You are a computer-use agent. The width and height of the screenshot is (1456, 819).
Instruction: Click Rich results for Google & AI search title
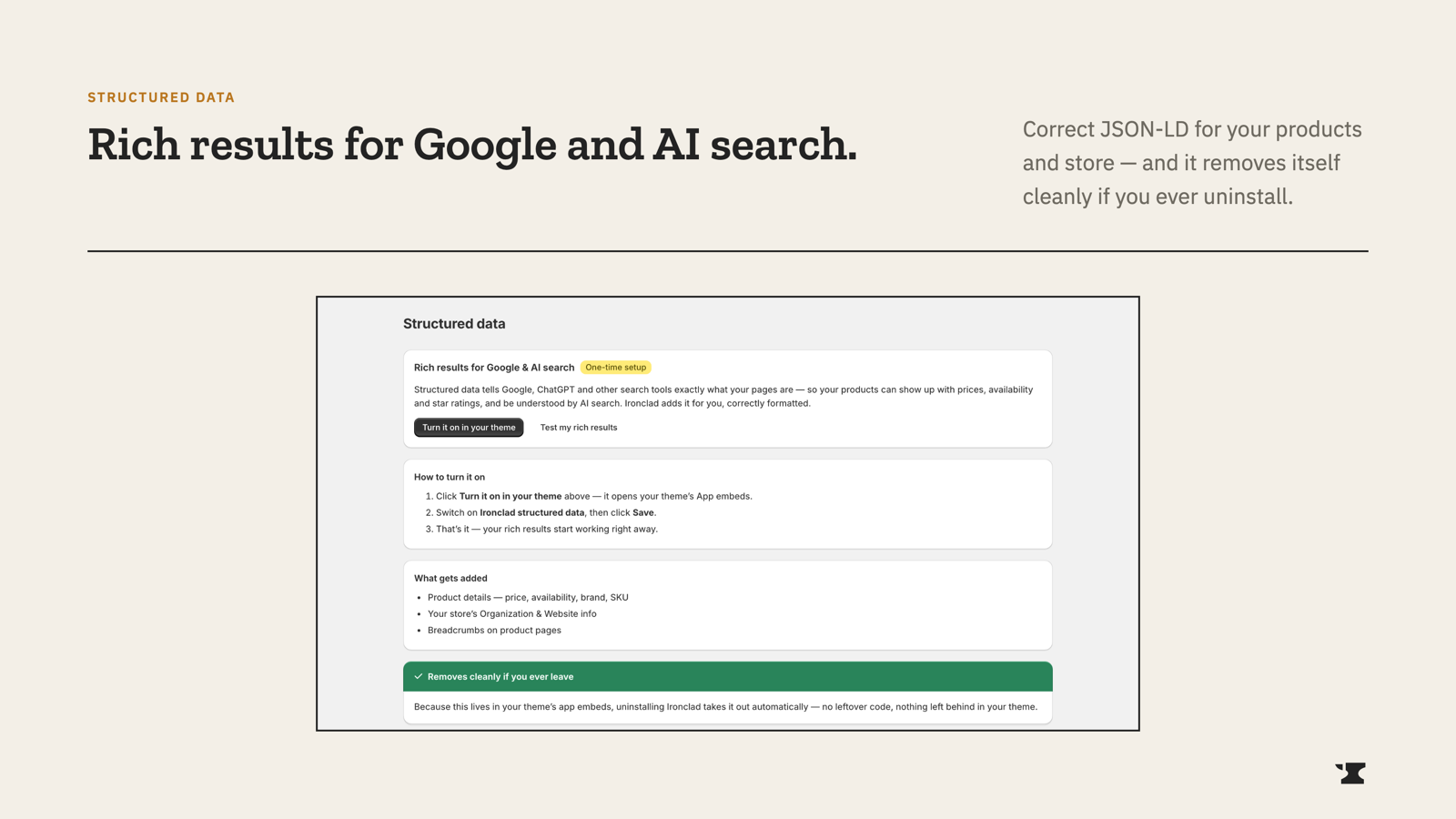point(494,368)
